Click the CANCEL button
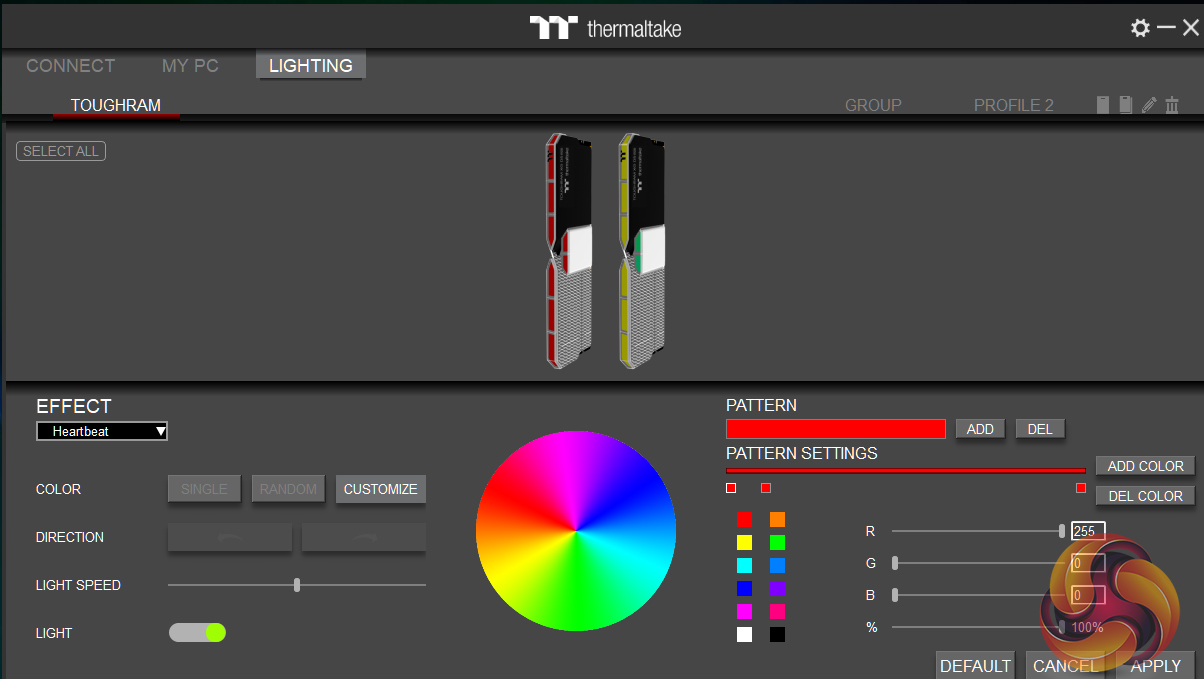The image size is (1204, 679). [1065, 666]
